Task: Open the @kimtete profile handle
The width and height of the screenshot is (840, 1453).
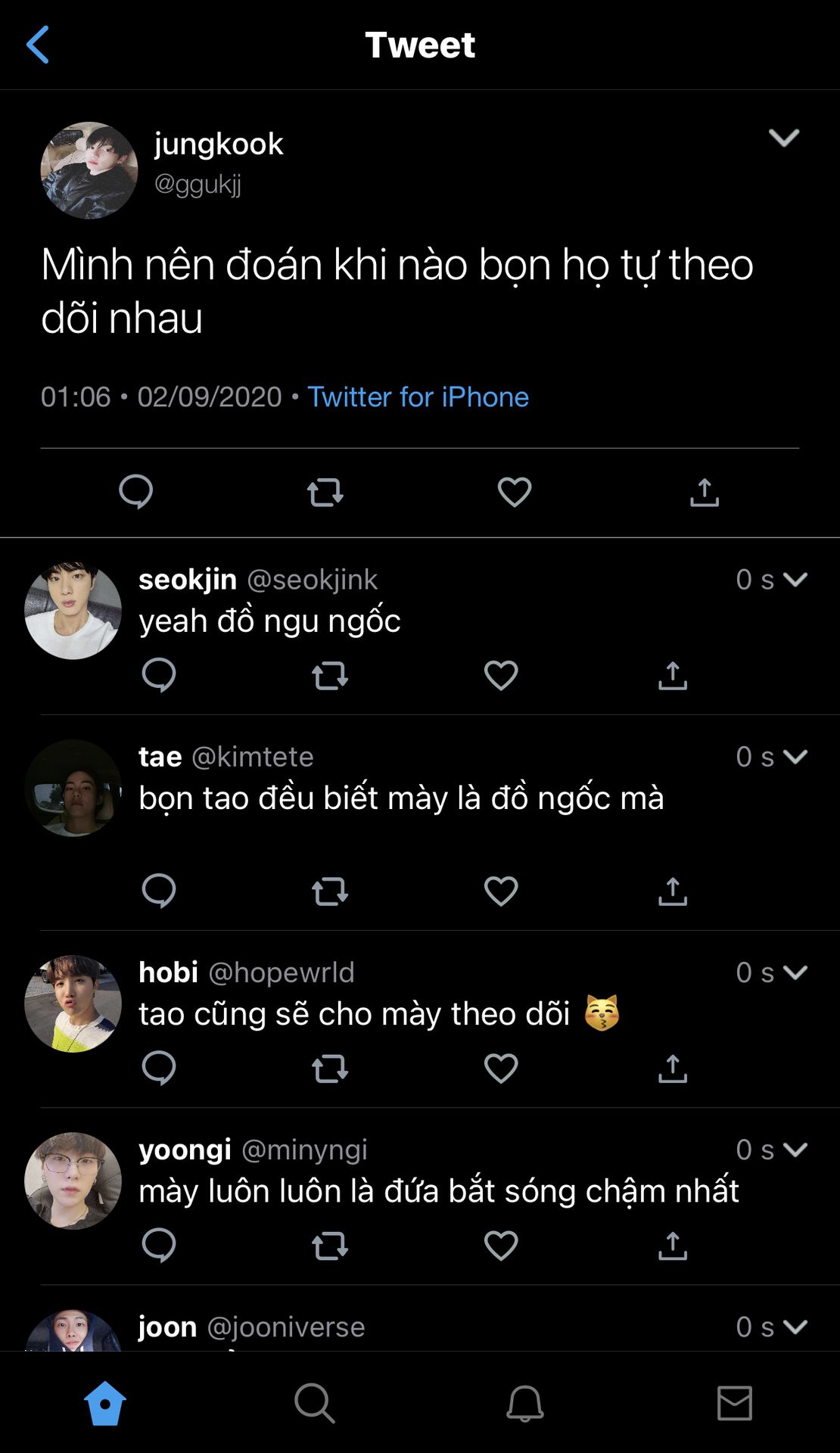Action: pos(253,757)
